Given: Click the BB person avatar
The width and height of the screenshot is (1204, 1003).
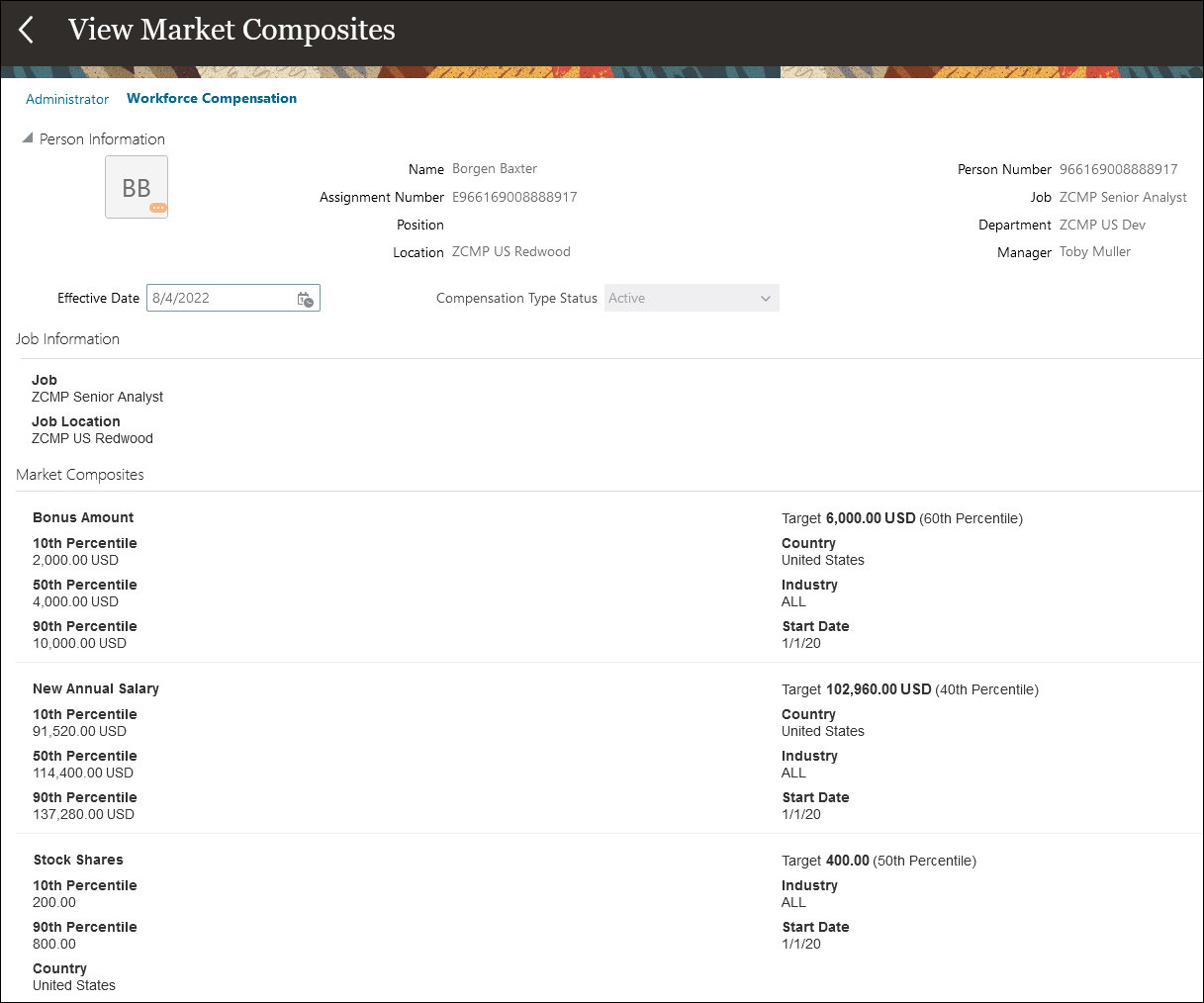Looking at the screenshot, I should pos(136,186).
